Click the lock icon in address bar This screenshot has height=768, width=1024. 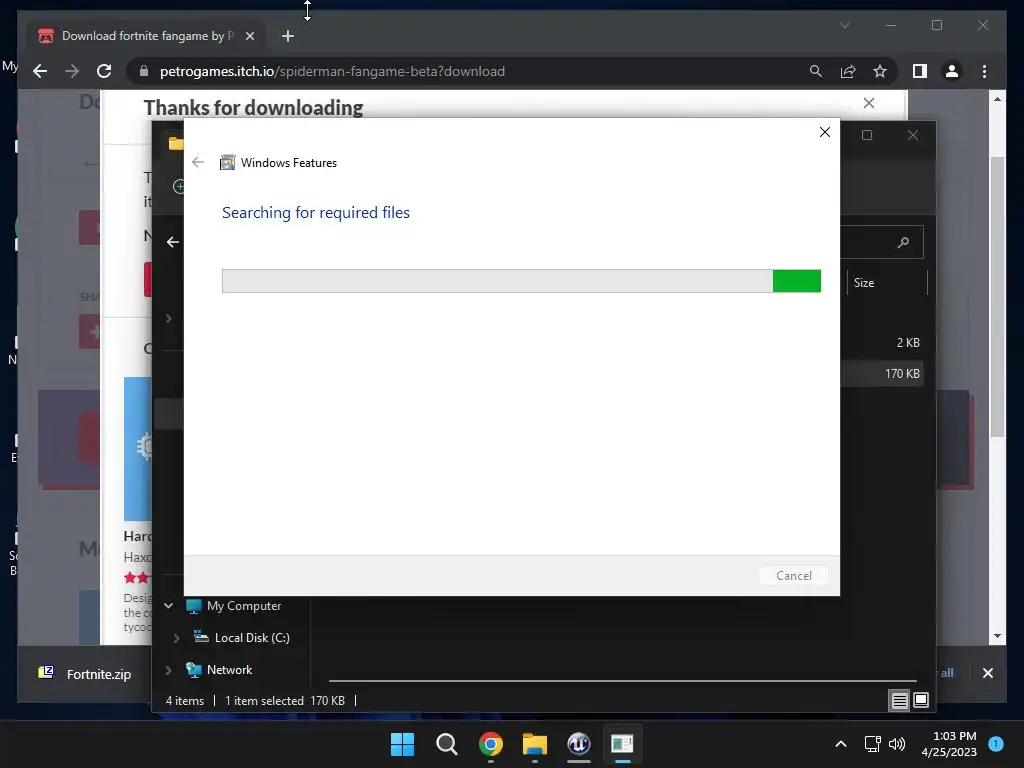(144, 71)
